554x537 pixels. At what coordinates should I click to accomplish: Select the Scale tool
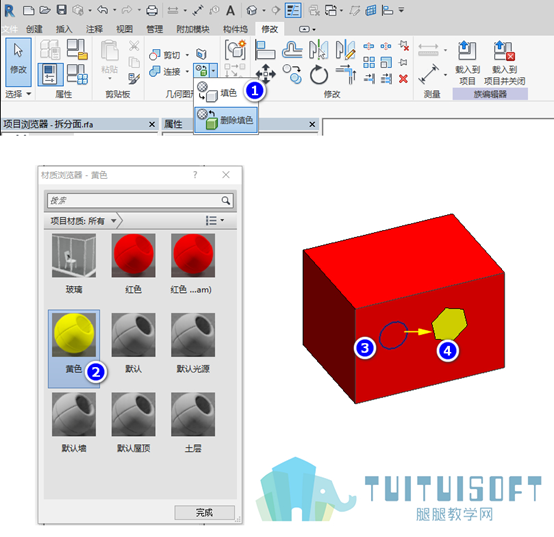(x=386, y=63)
